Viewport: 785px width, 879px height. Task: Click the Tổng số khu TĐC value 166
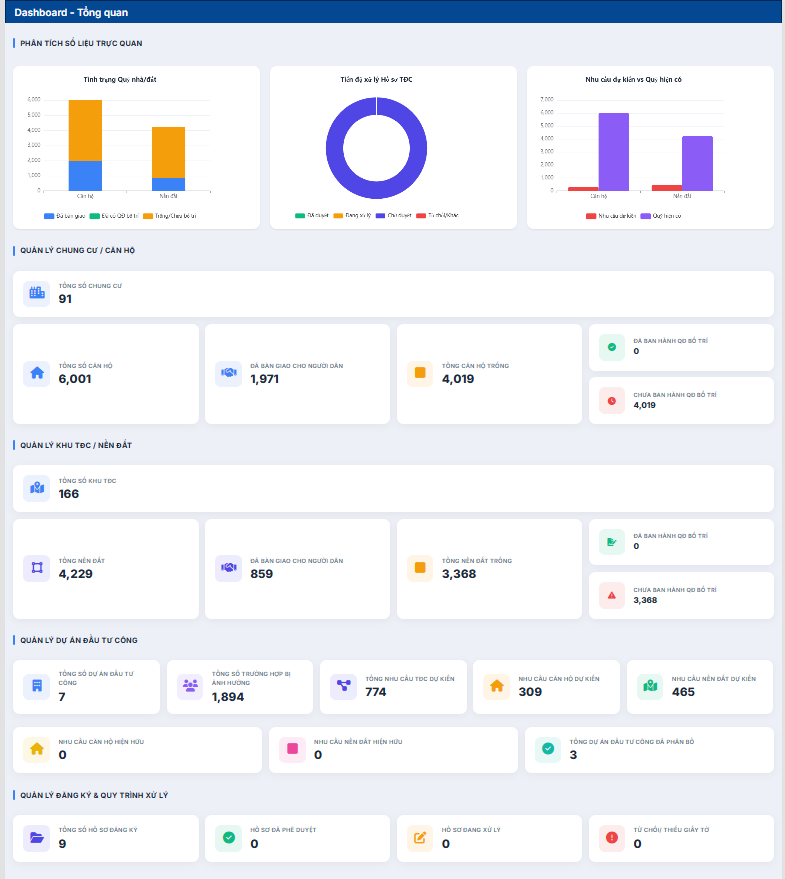tap(69, 494)
